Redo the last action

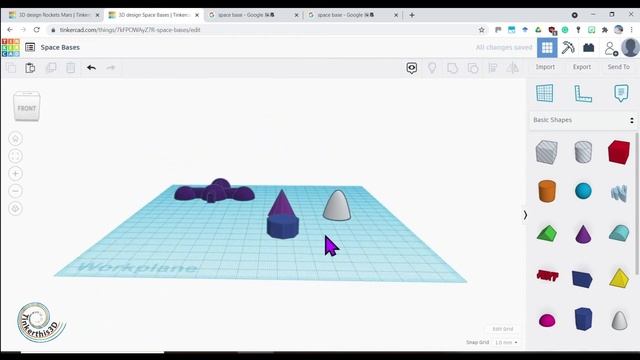click(x=111, y=68)
